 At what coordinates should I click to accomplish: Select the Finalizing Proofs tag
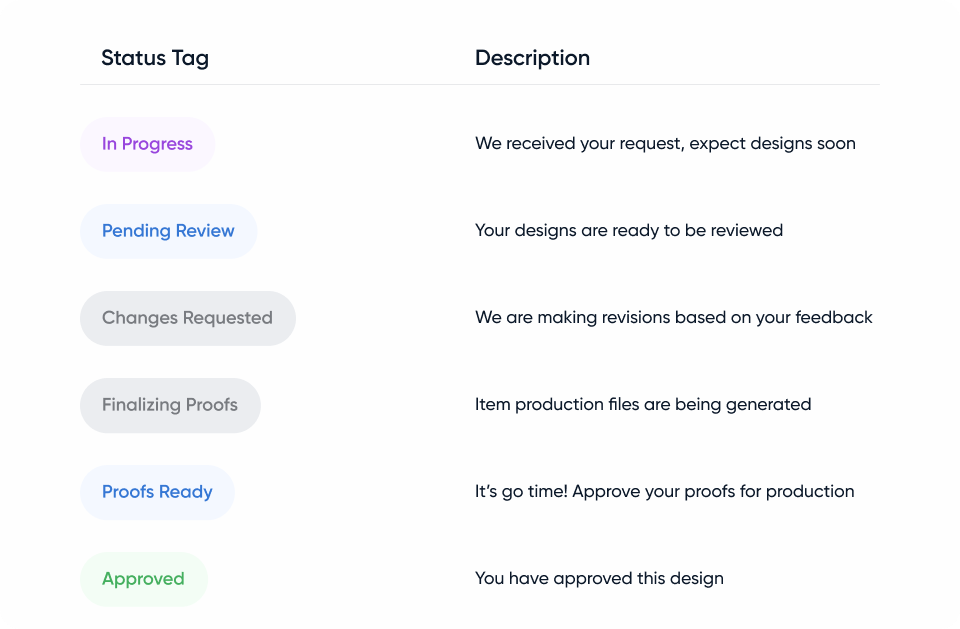point(170,405)
